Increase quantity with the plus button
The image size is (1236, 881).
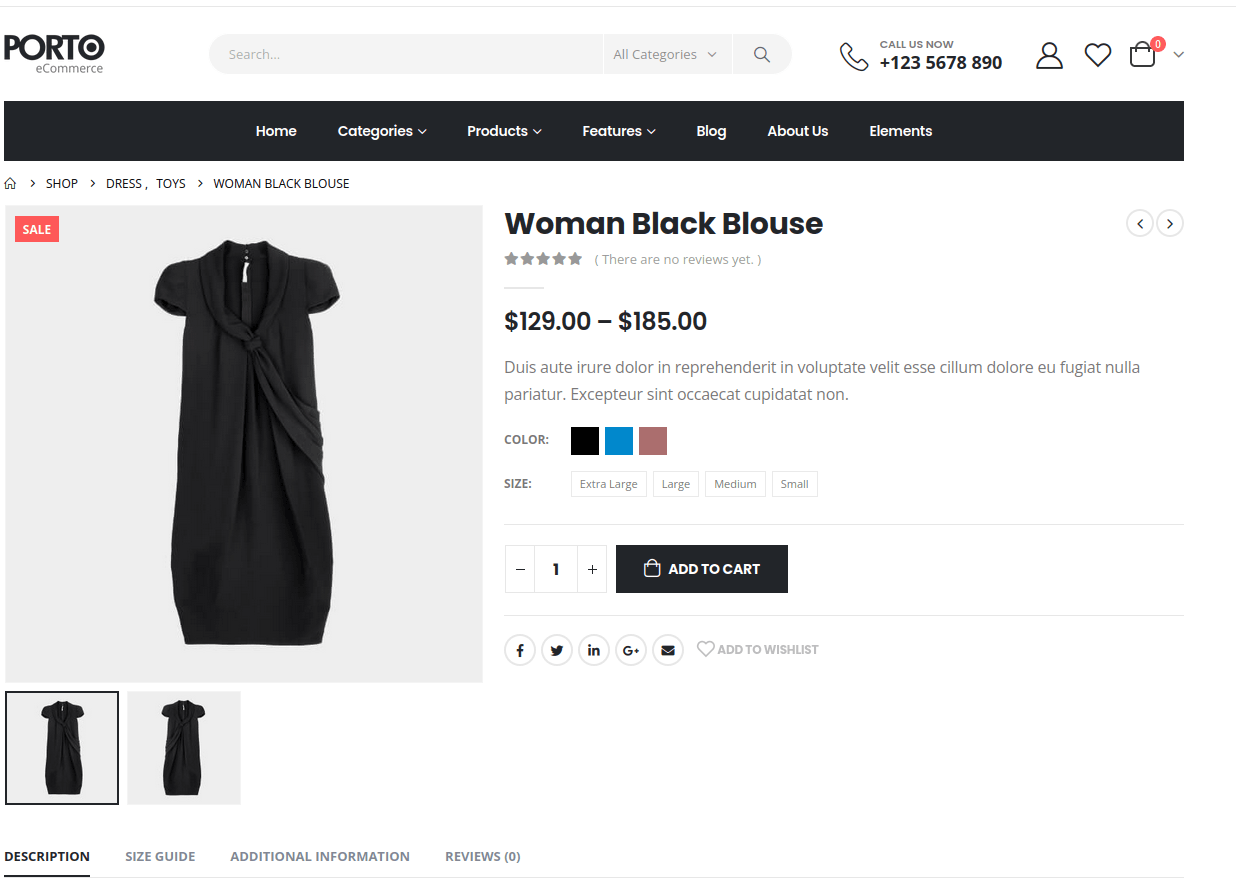tap(592, 569)
